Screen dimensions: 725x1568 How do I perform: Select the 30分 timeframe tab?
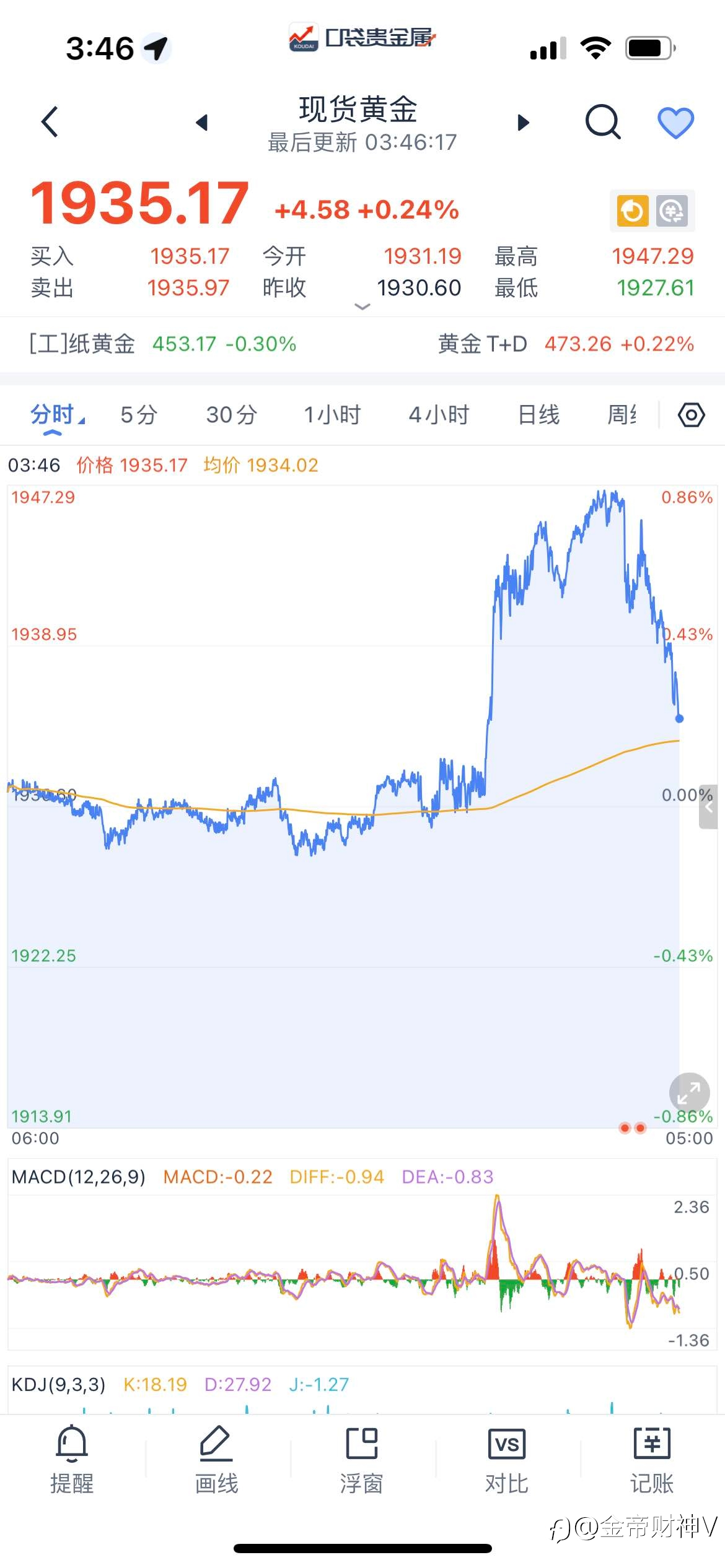click(232, 414)
